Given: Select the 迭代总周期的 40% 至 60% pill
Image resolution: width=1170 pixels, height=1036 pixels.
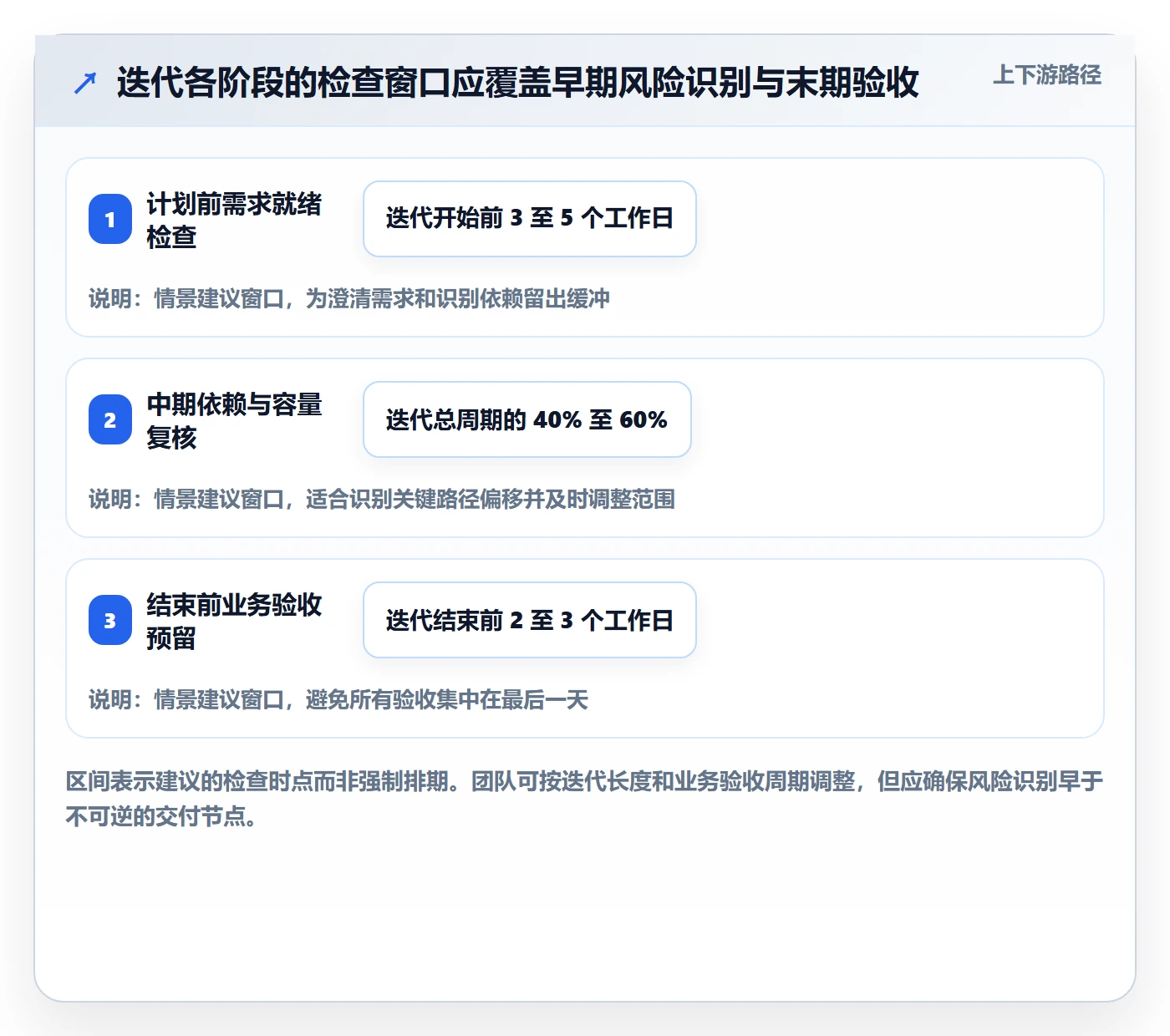Looking at the screenshot, I should (527, 419).
